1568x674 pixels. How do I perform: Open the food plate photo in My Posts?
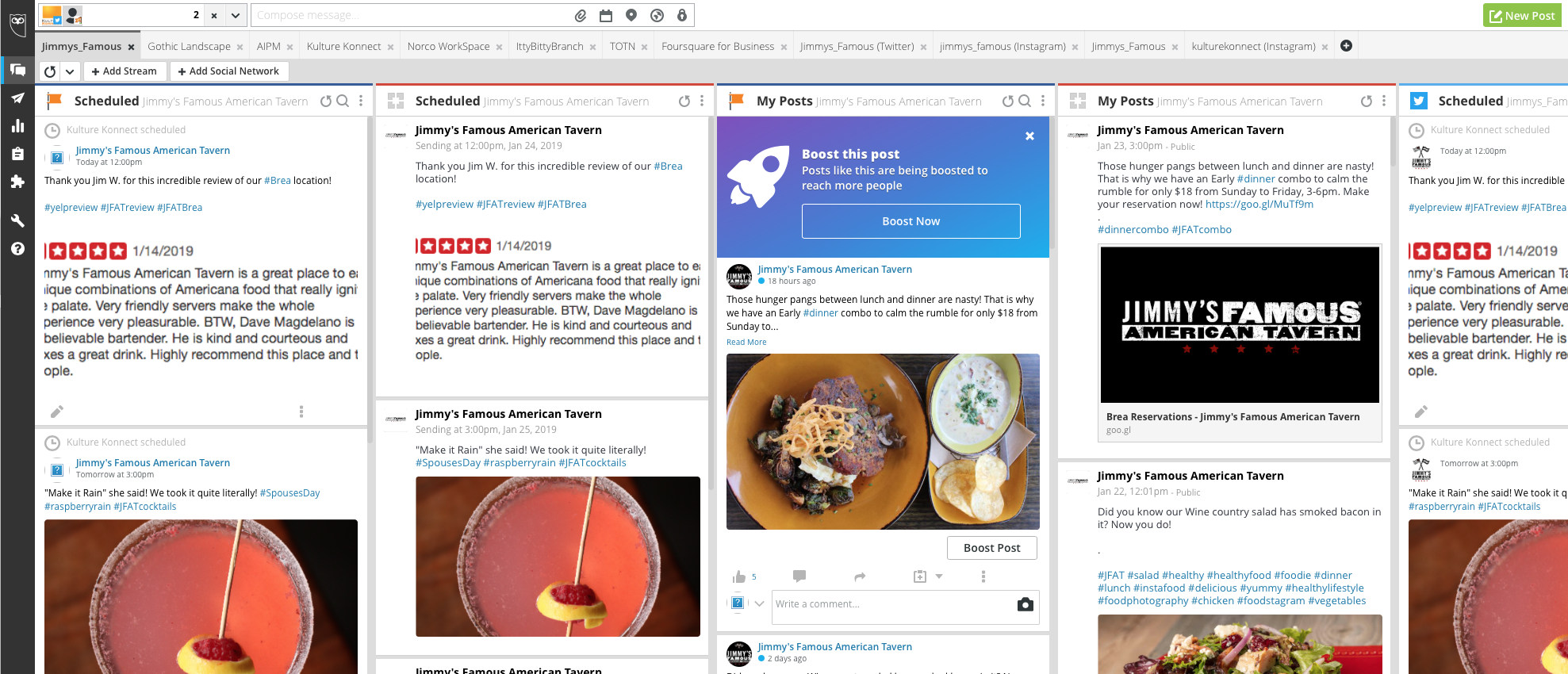(883, 442)
